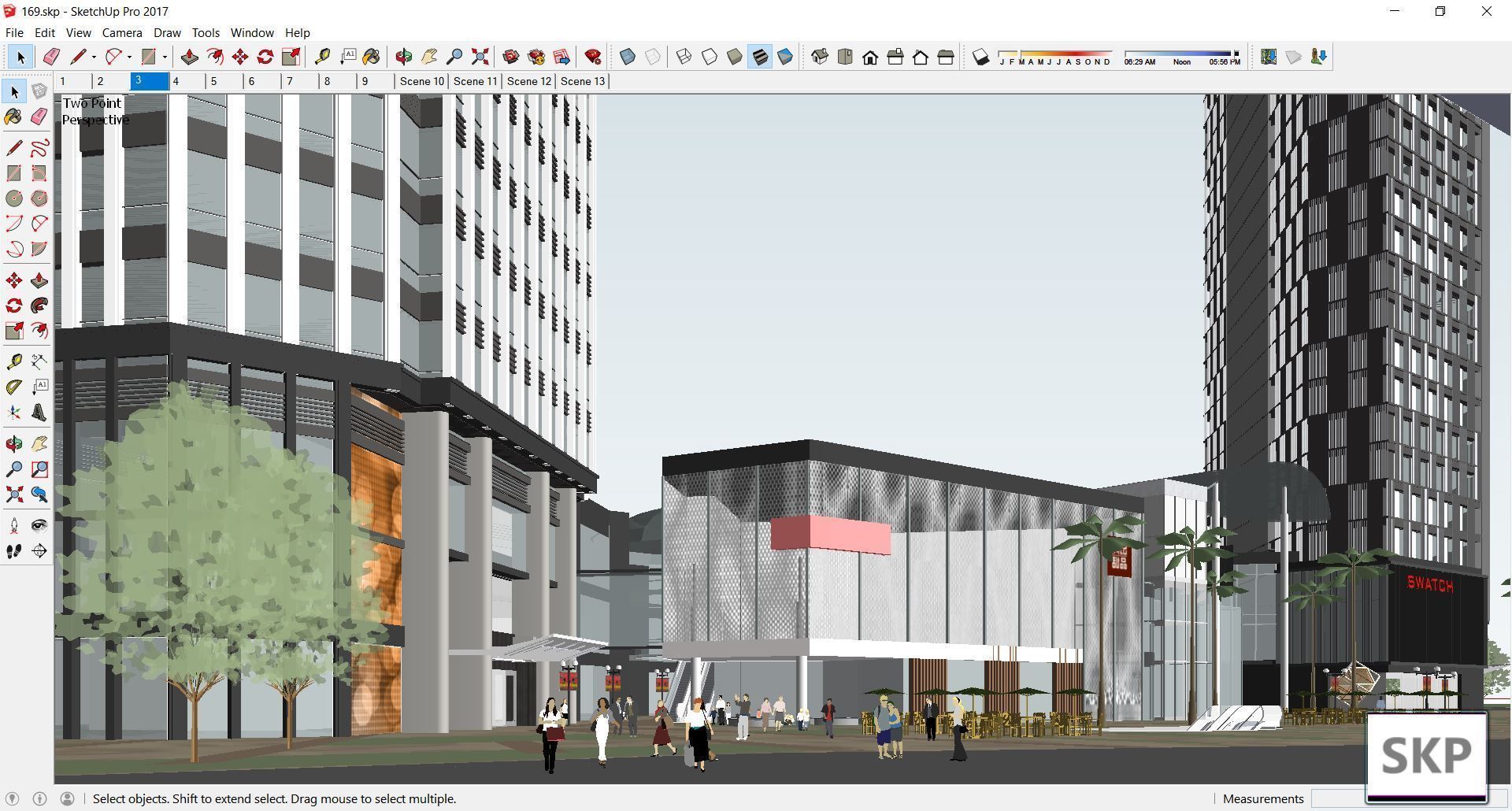
Task: Click the signed-in user status icon
Action: [x=68, y=798]
